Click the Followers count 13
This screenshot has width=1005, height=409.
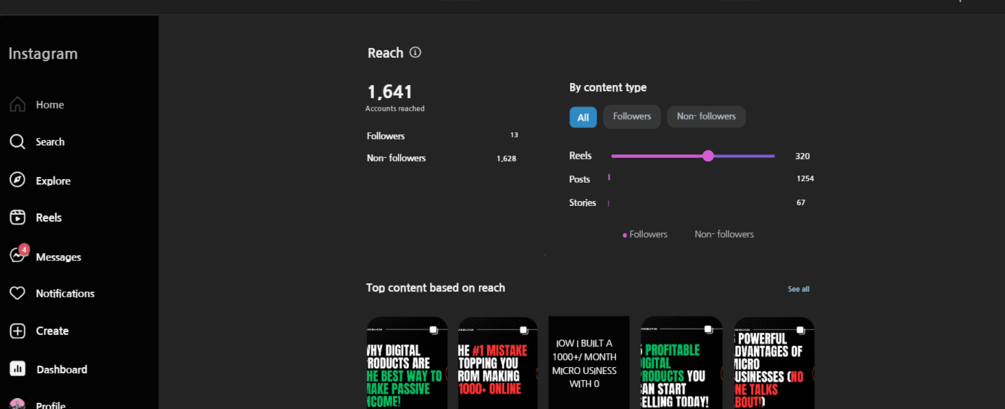pyautogui.click(x=514, y=135)
